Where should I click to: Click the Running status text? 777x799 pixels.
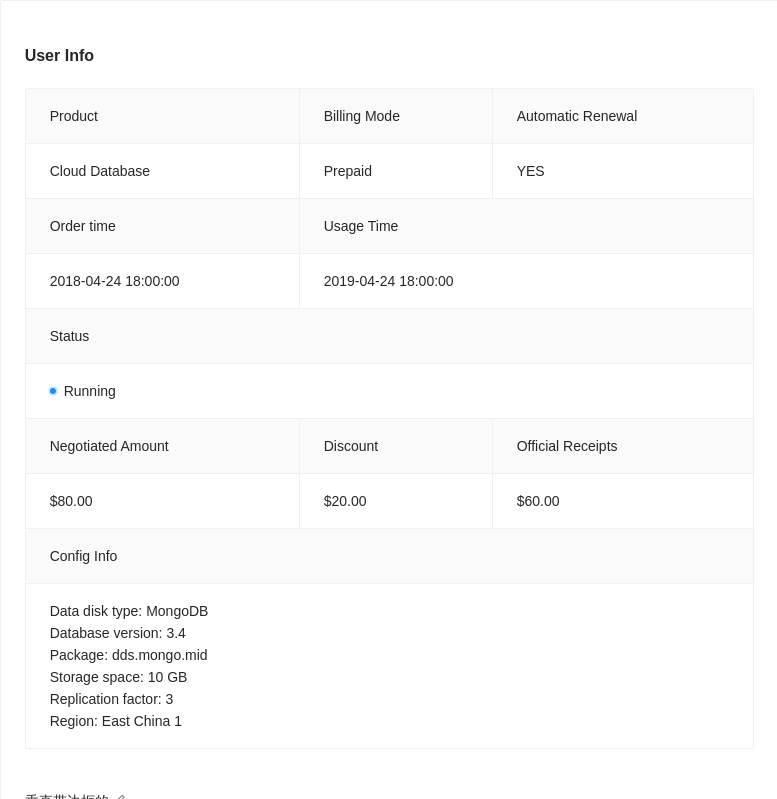89,391
